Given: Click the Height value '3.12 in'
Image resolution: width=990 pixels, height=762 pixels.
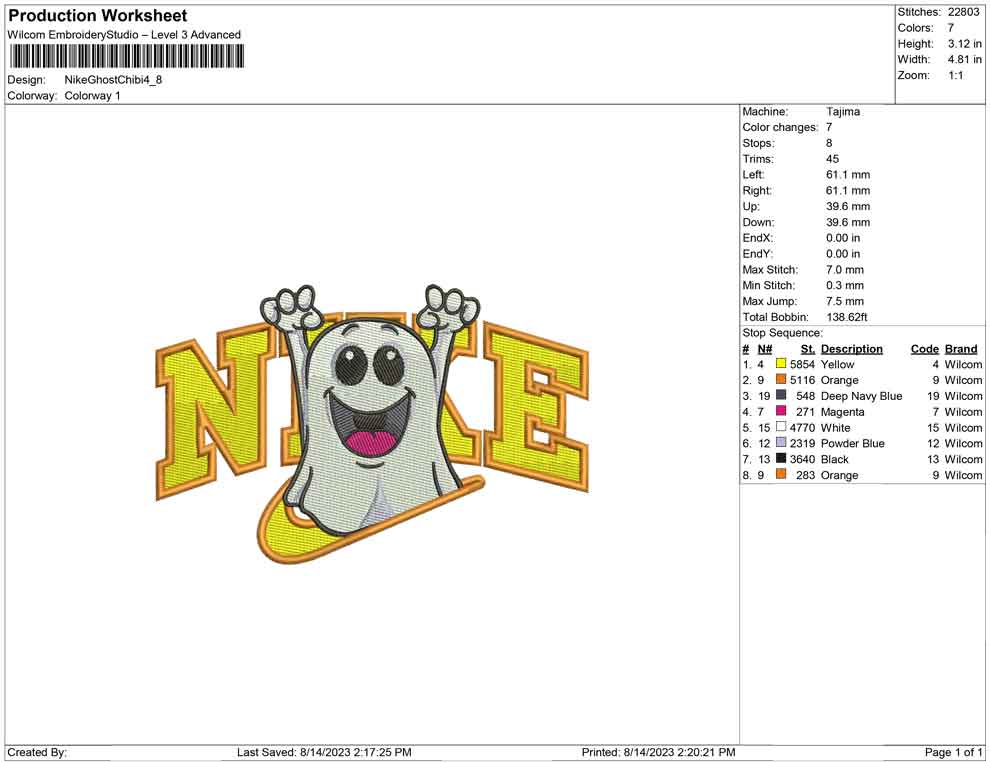Looking at the screenshot, I should [965, 44].
